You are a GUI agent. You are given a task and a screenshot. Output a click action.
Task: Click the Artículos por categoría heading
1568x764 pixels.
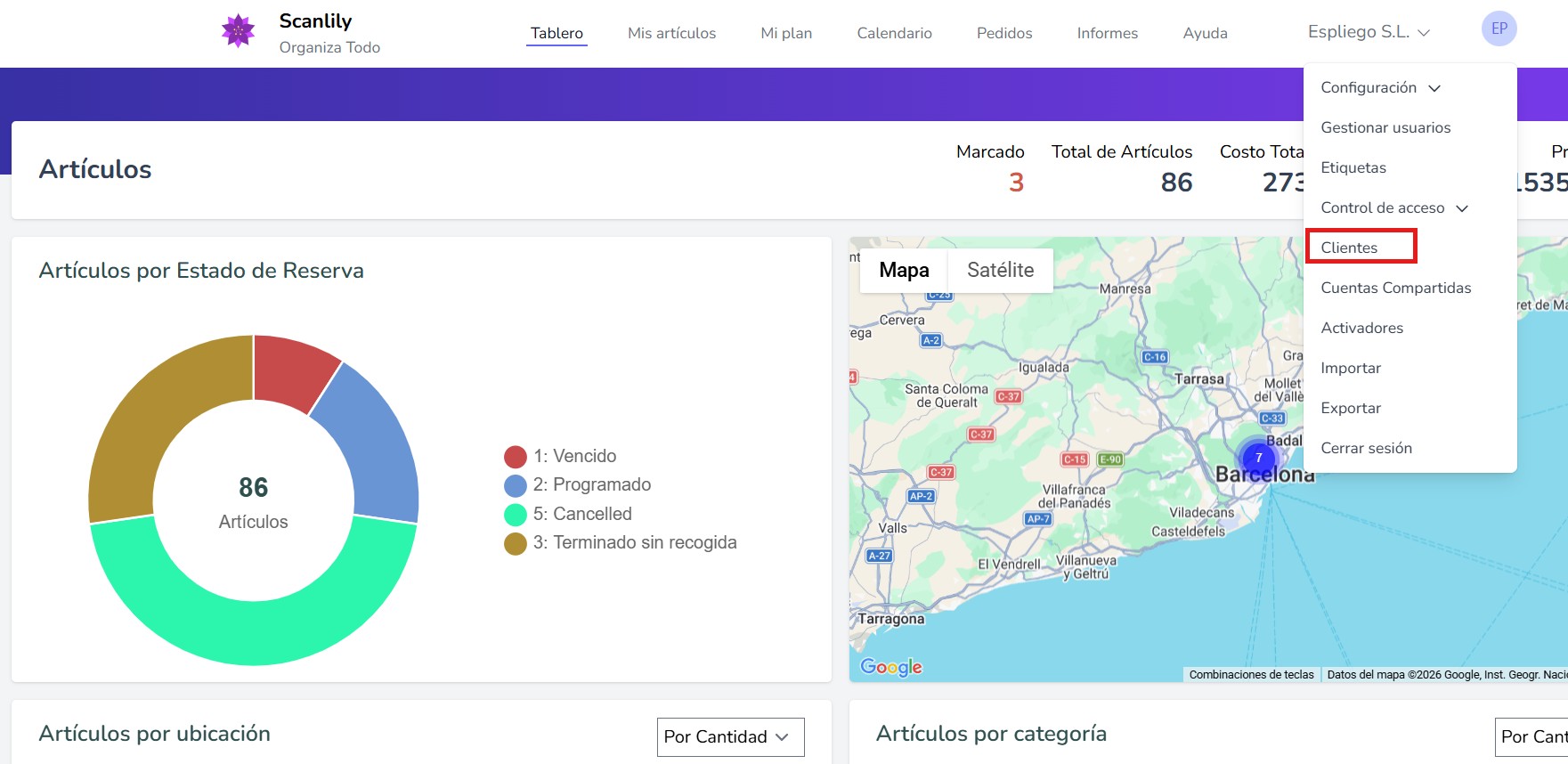(991, 734)
